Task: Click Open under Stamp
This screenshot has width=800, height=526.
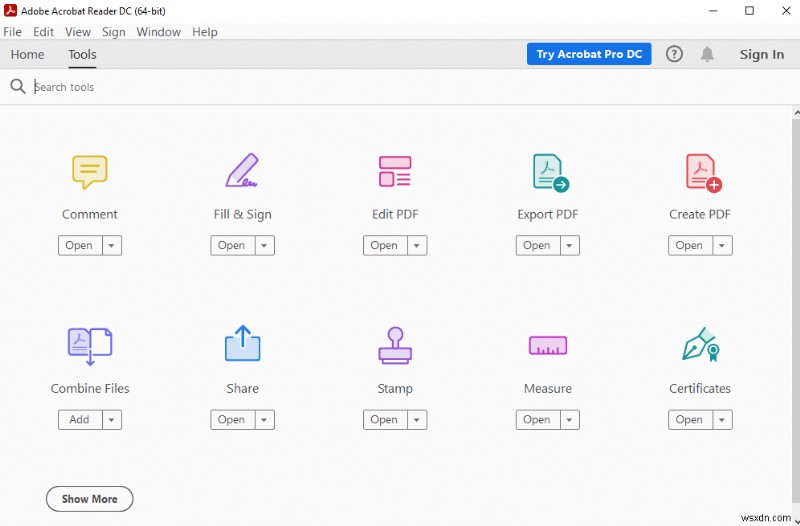Action: (x=385, y=420)
